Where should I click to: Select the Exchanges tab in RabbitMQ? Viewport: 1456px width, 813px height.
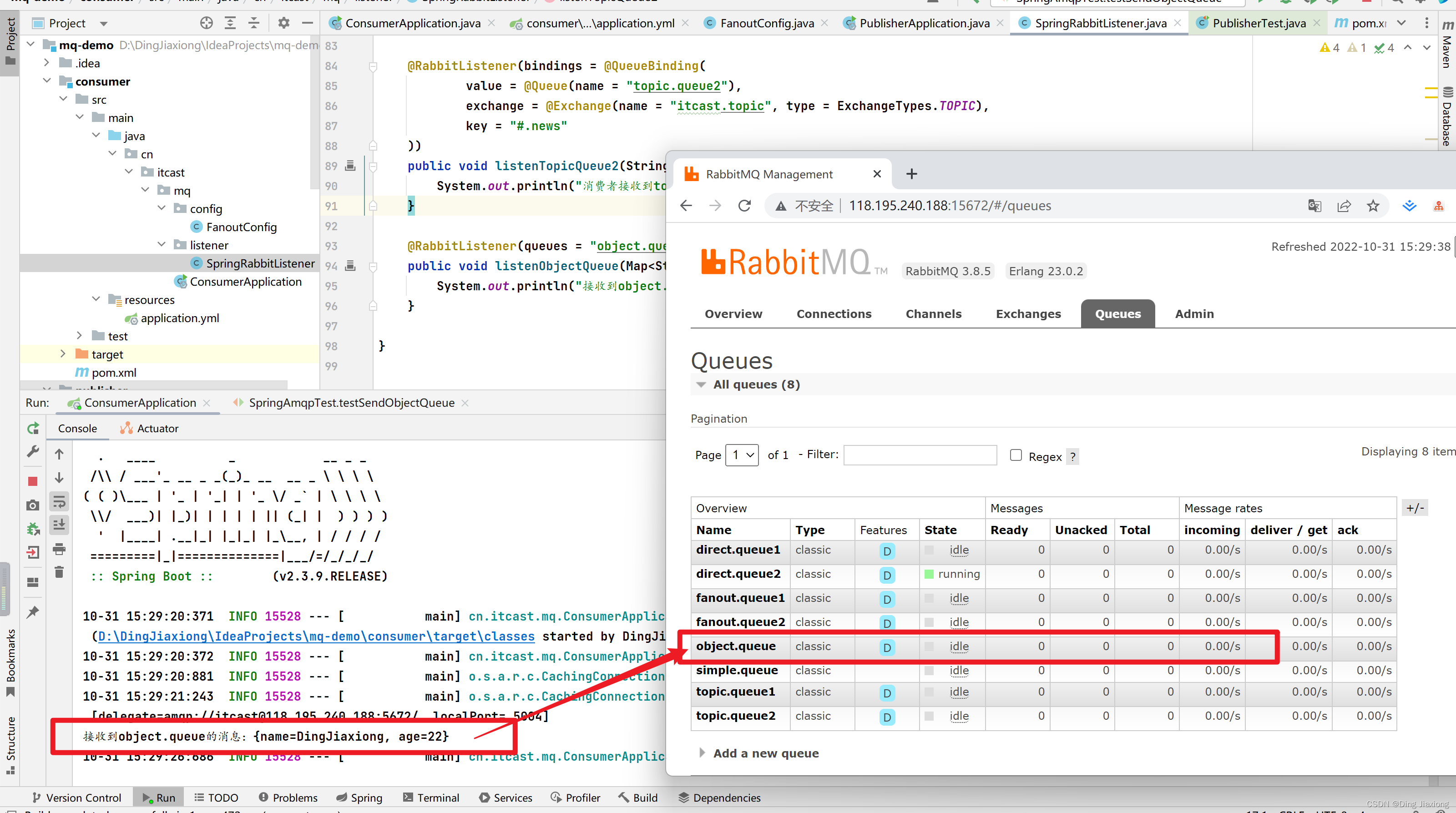tap(1028, 313)
